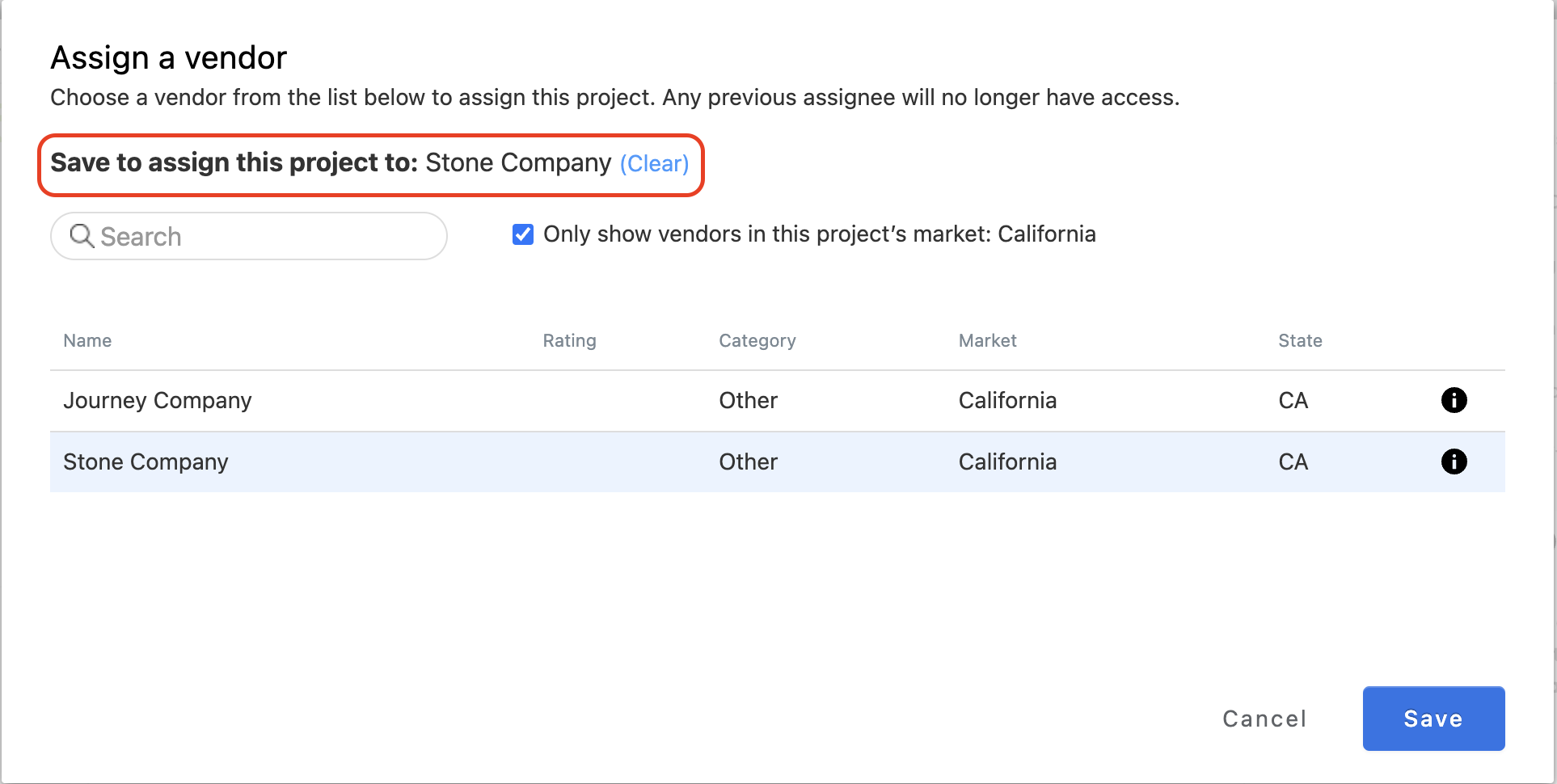
Task: Click Journey Company's "Other" category cell
Action: coord(748,400)
